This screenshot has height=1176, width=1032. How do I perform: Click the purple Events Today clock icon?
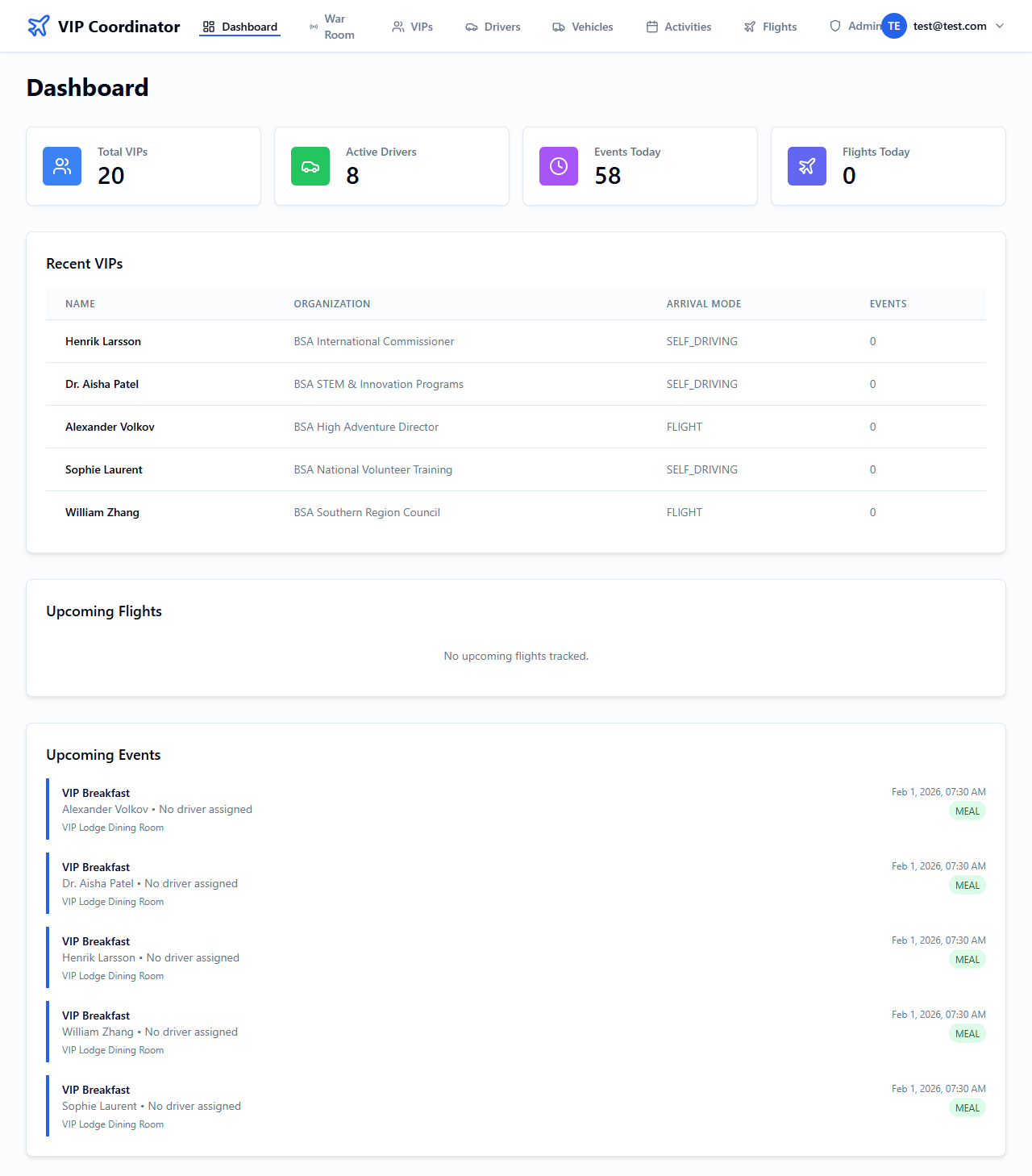[x=559, y=166]
